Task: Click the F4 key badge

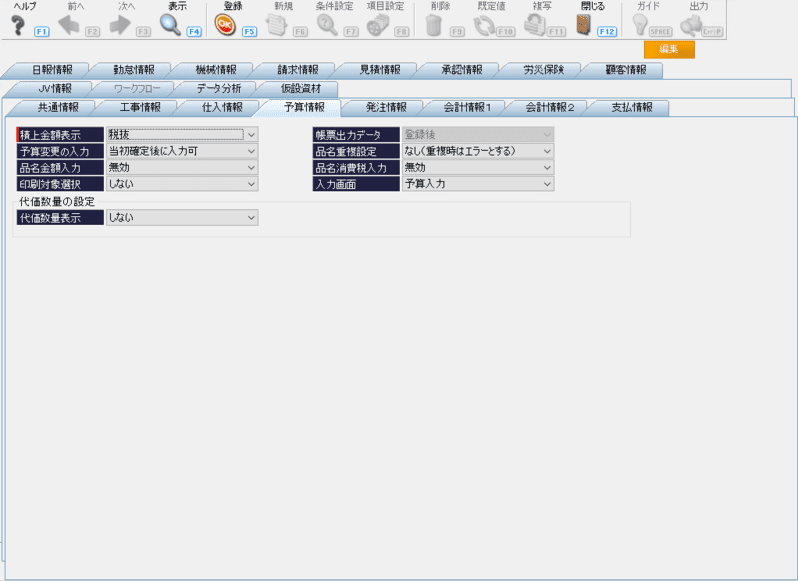Action: click(194, 32)
